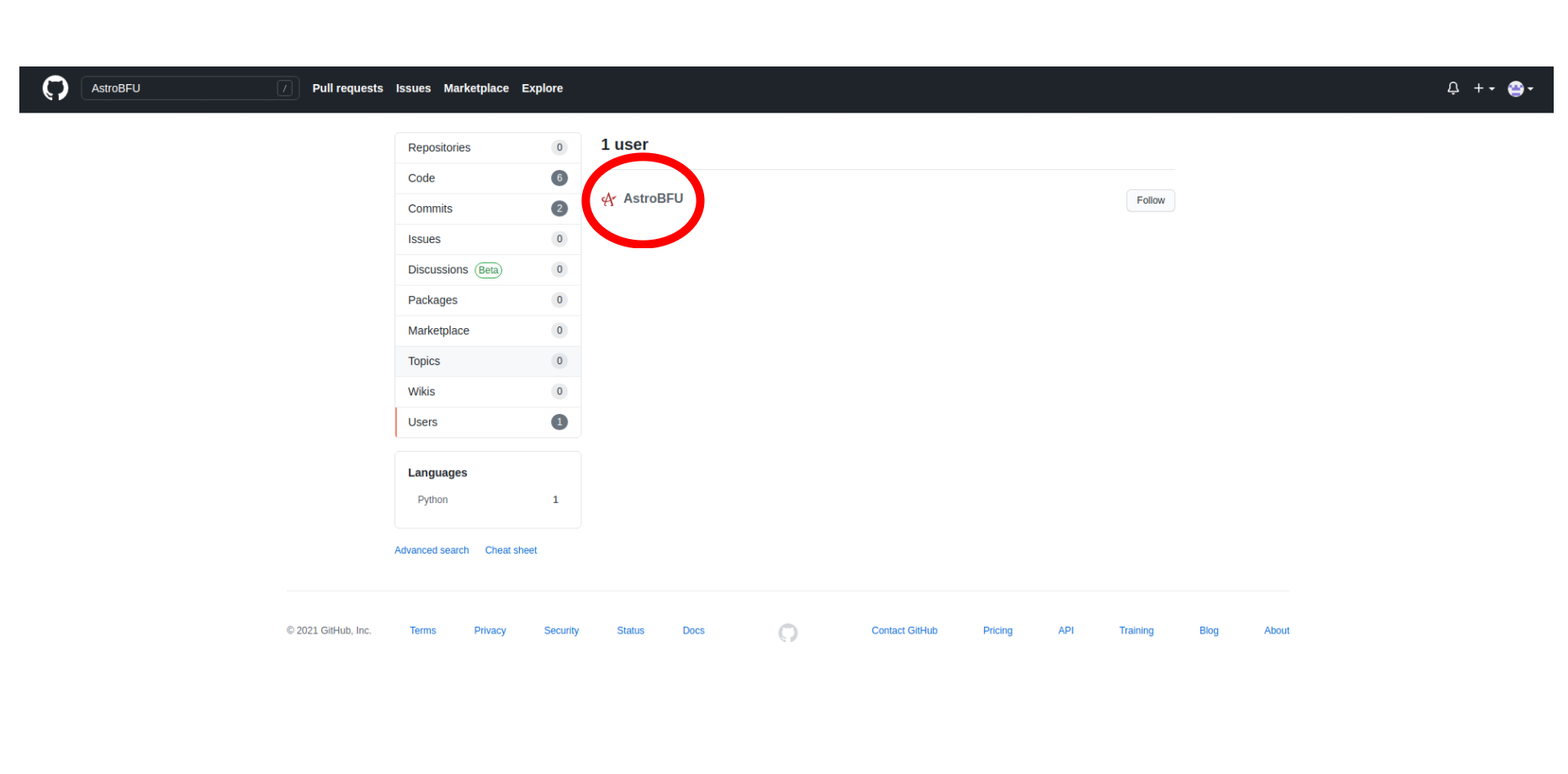Go to Marketplace in the top navigation
Screen dimensions: 1568x774
pos(476,88)
